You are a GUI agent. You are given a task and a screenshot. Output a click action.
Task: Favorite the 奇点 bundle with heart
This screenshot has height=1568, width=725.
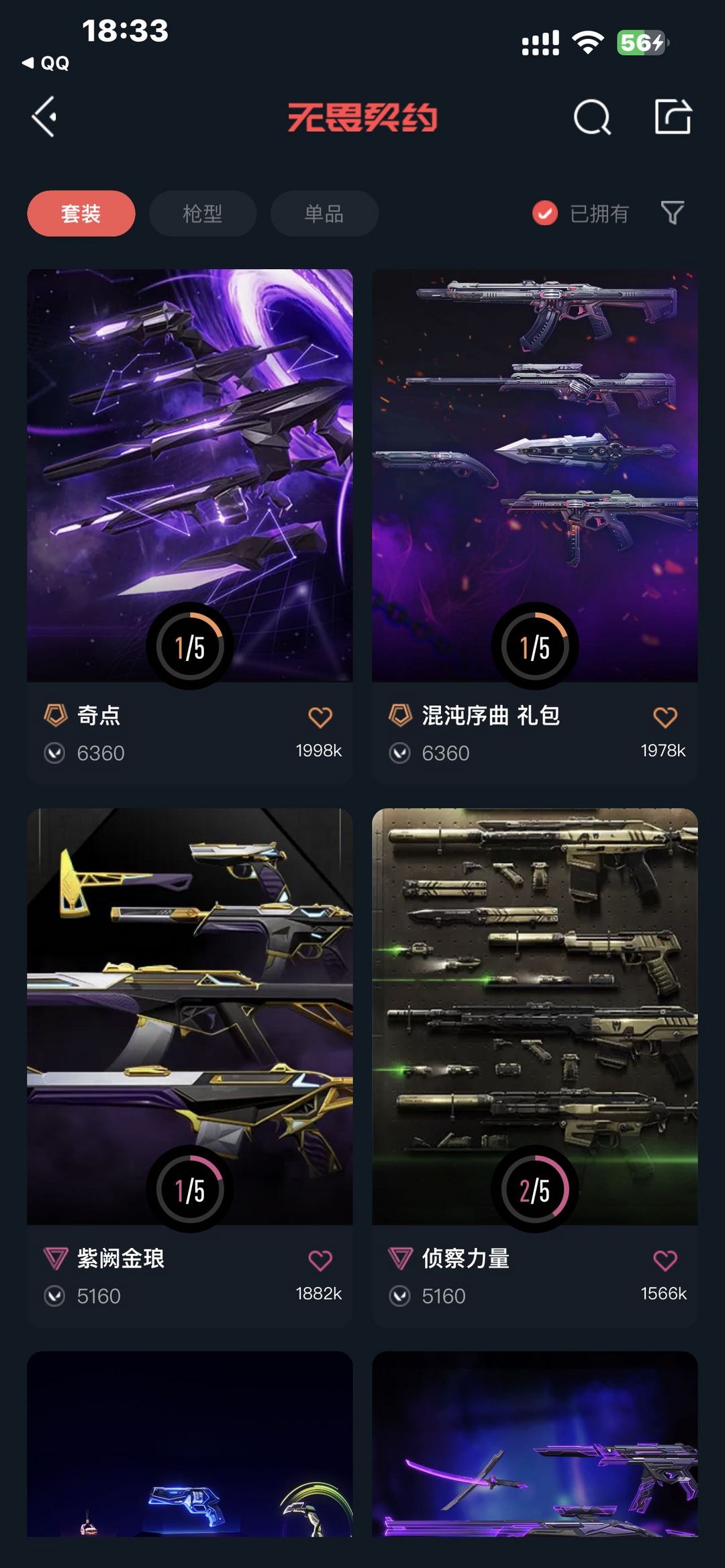pos(320,717)
